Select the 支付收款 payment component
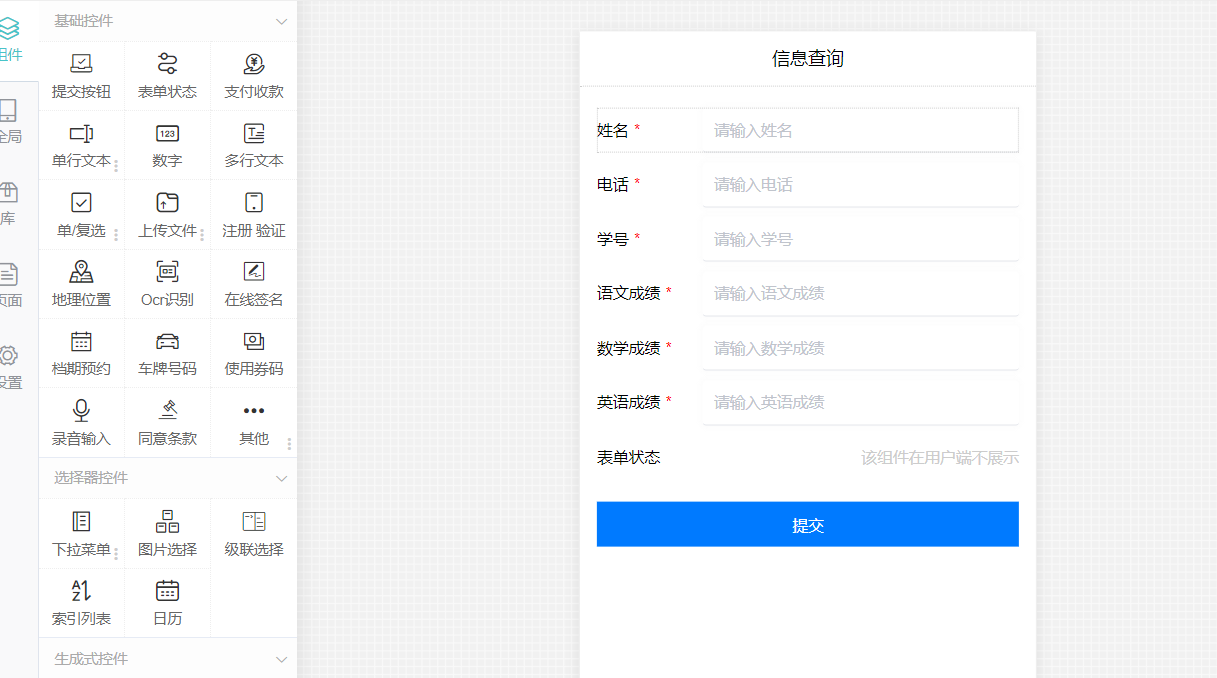This screenshot has width=1217, height=678. click(253, 75)
